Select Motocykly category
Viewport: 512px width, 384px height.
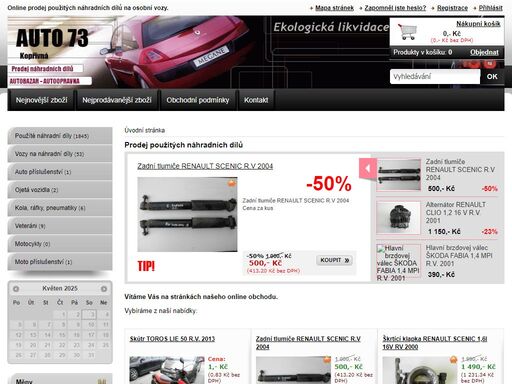60,244
